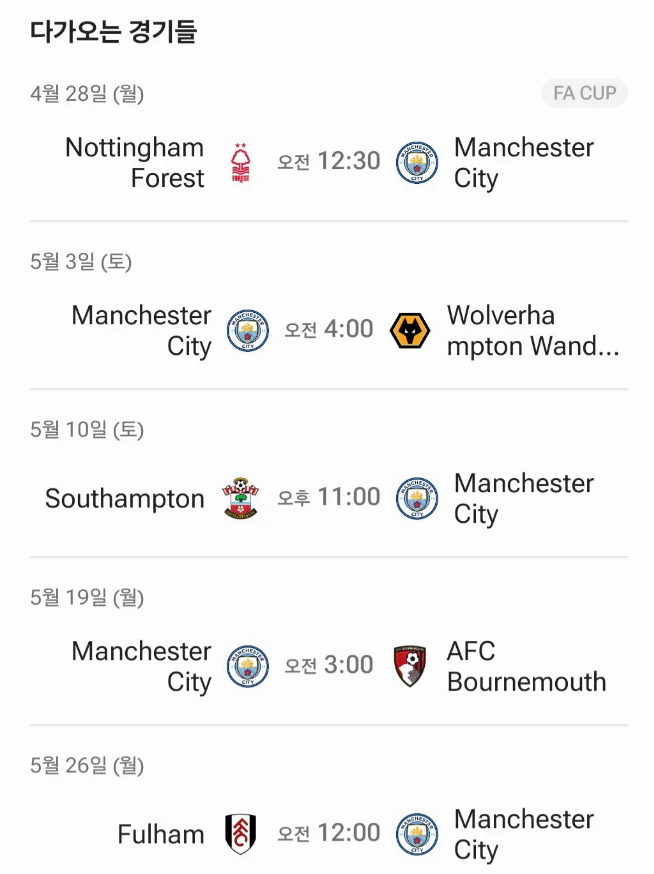Screen dimensions: 654x874
Task: Click the Fulham club crest
Action: point(241,834)
